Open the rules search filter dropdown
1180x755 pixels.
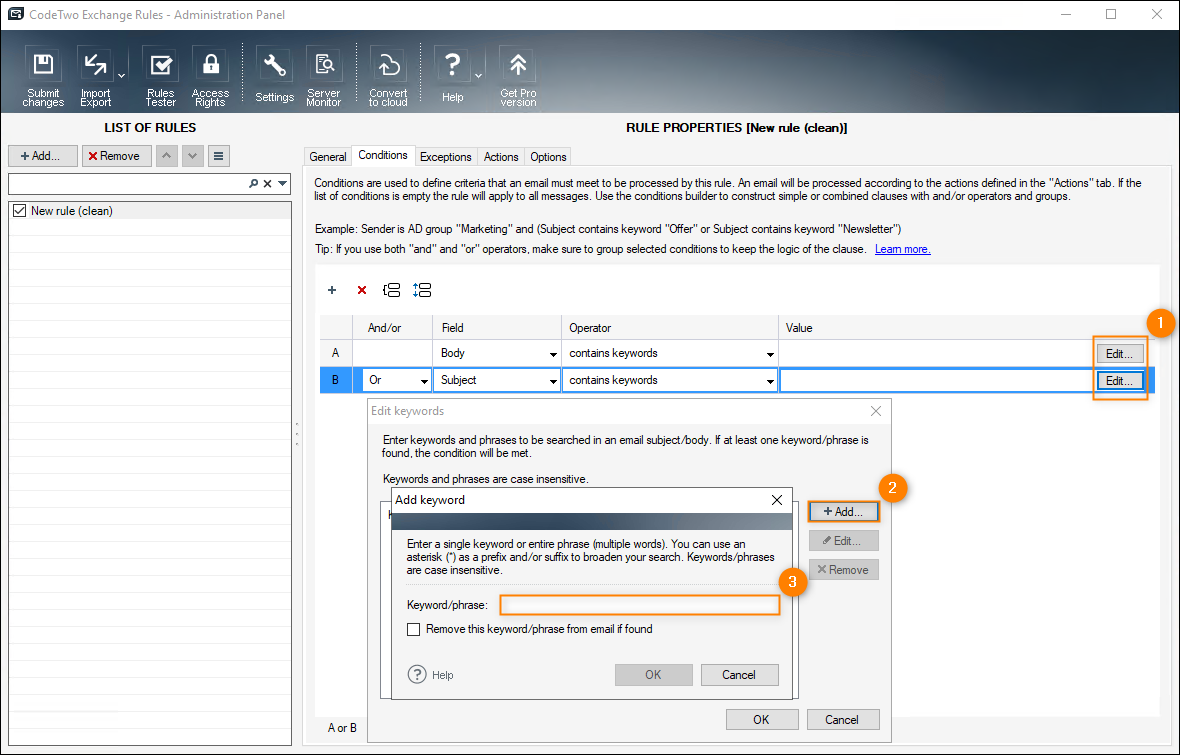(283, 184)
